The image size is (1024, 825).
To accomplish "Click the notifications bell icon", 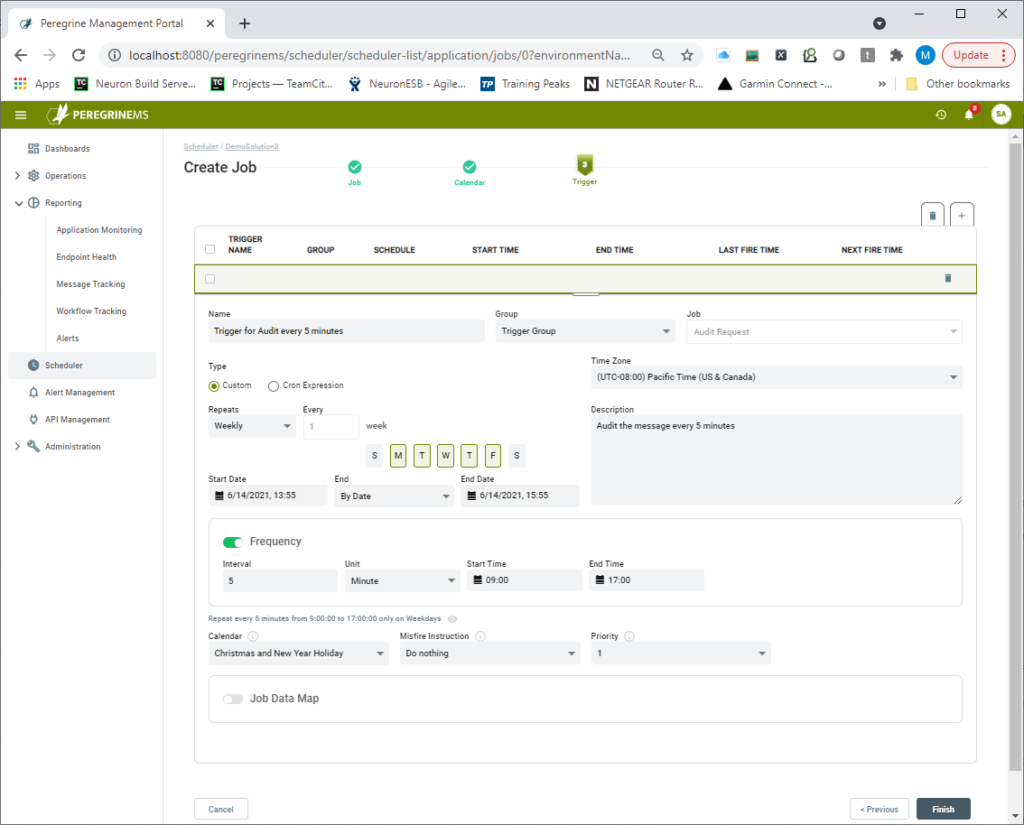I will tap(968, 114).
